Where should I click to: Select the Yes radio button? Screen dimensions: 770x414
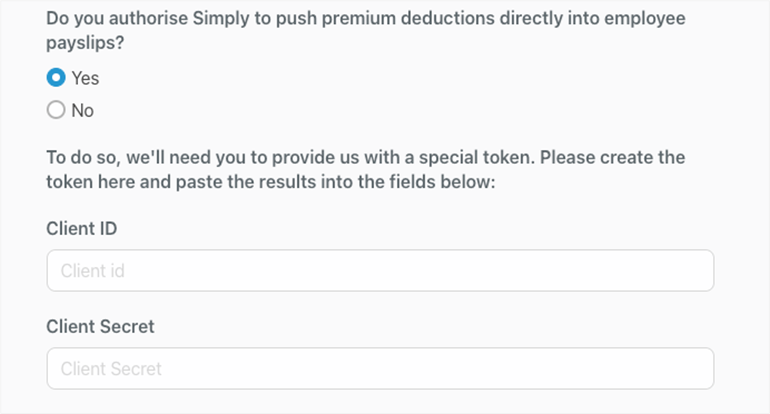coord(56,78)
